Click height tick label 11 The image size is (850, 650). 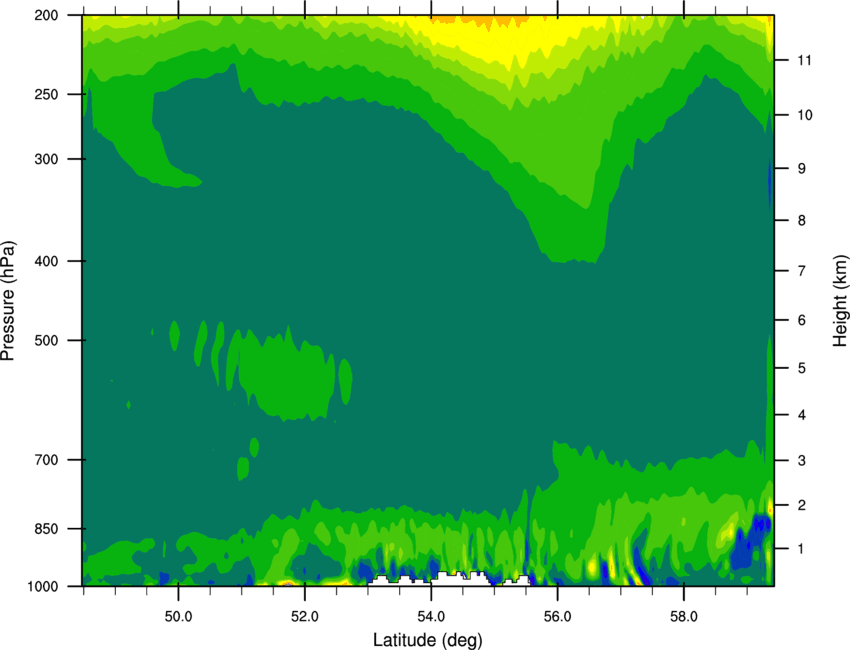point(804,60)
